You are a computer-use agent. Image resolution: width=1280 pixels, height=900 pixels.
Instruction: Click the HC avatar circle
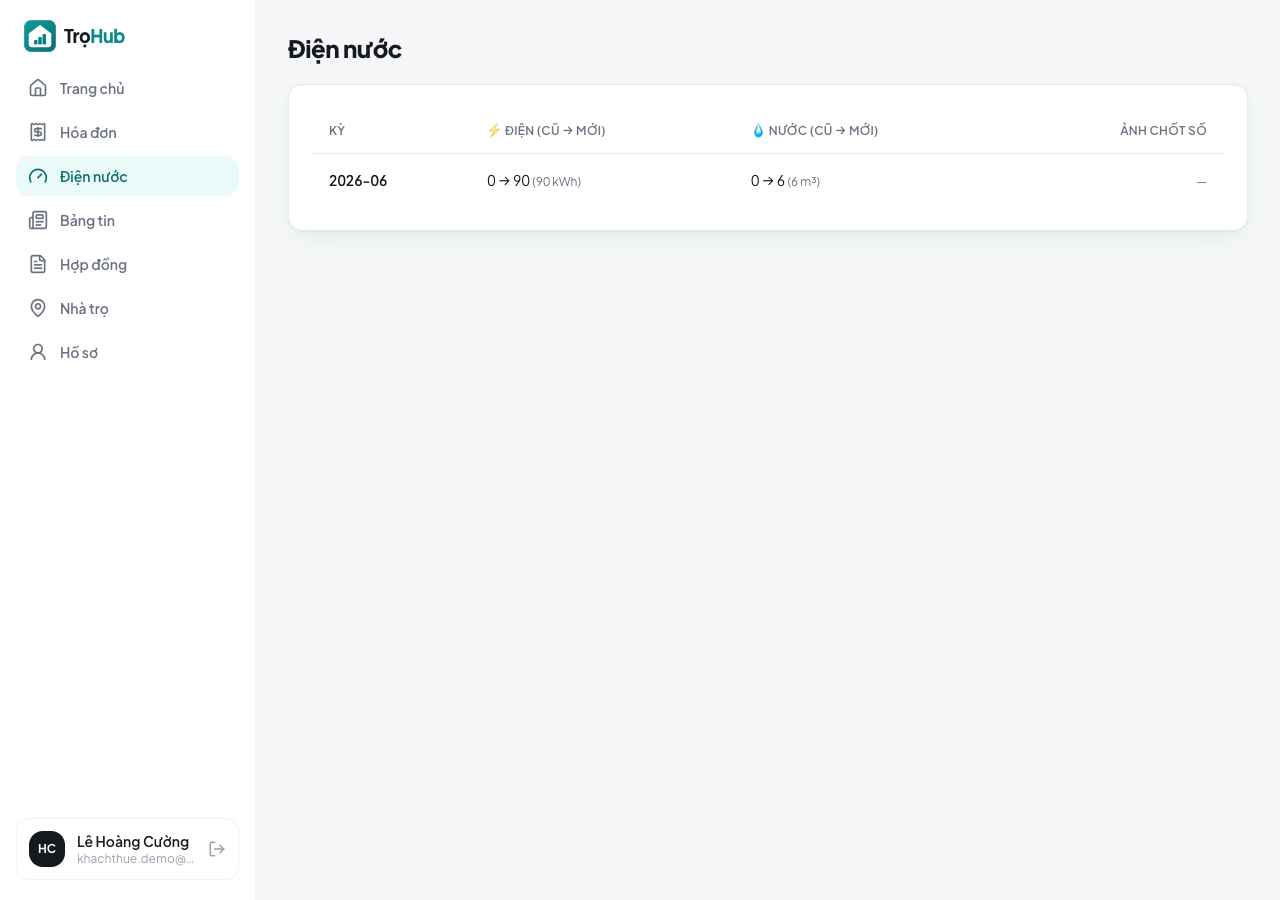coord(47,849)
